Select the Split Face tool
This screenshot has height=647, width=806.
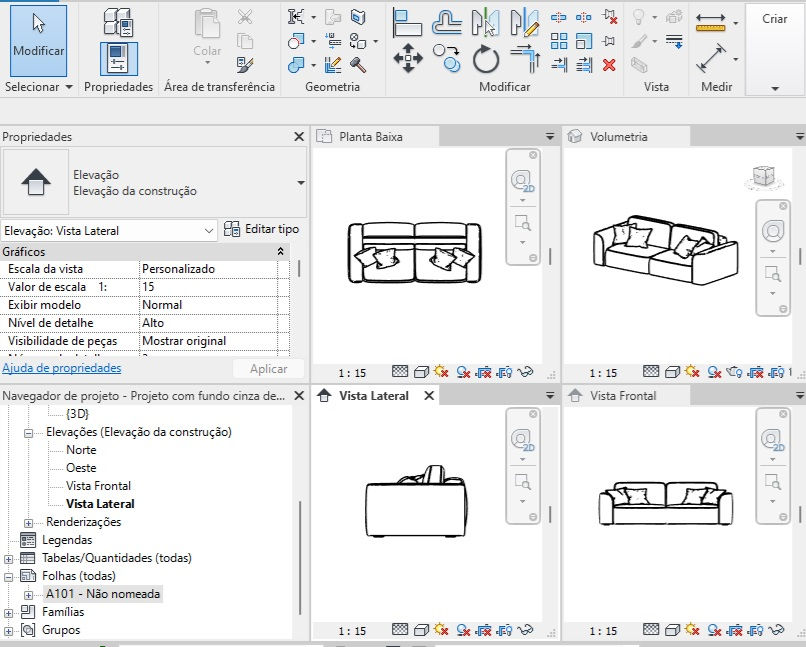click(x=358, y=17)
